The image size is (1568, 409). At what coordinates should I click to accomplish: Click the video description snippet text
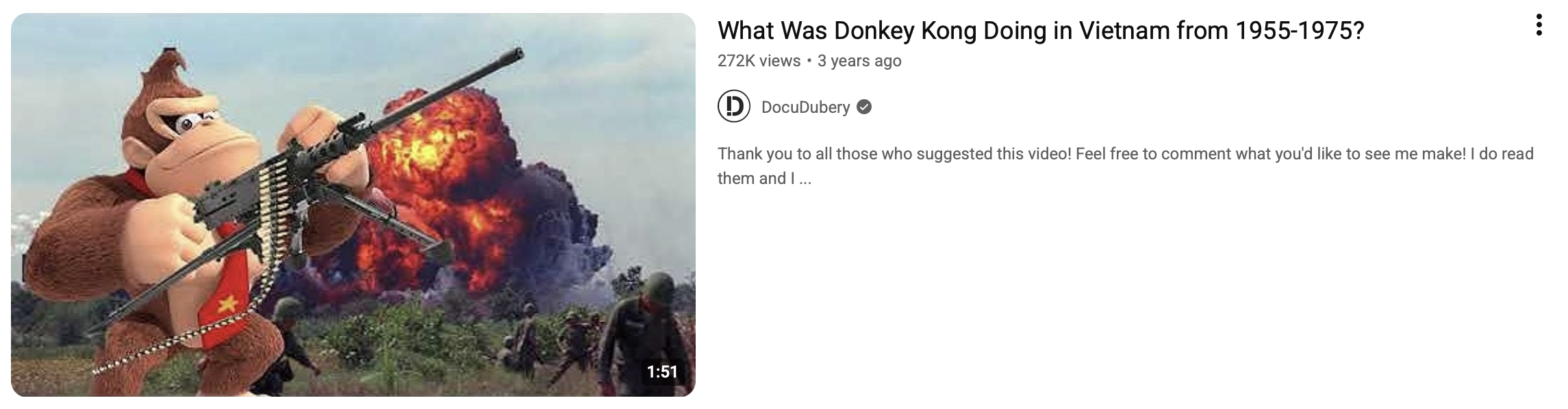[1126, 166]
